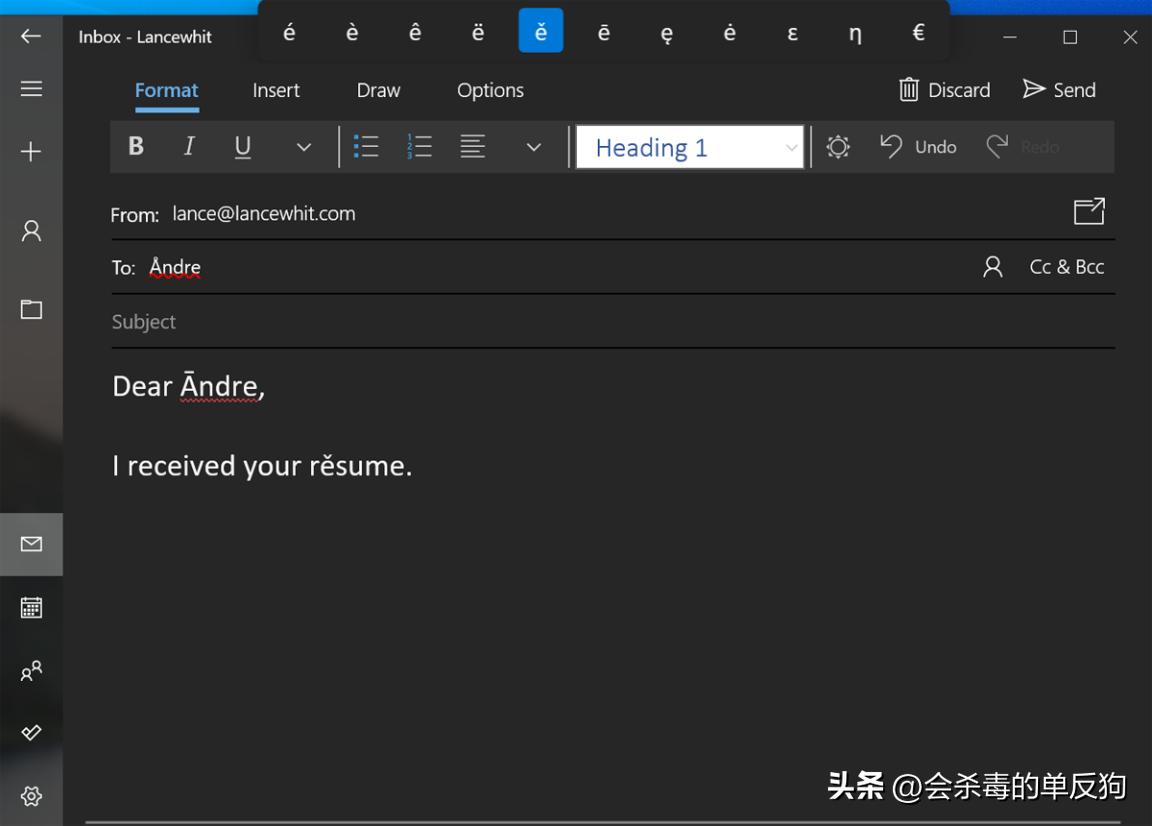
Task: Open the Calendar icon in sidebar
Action: [x=31, y=607]
